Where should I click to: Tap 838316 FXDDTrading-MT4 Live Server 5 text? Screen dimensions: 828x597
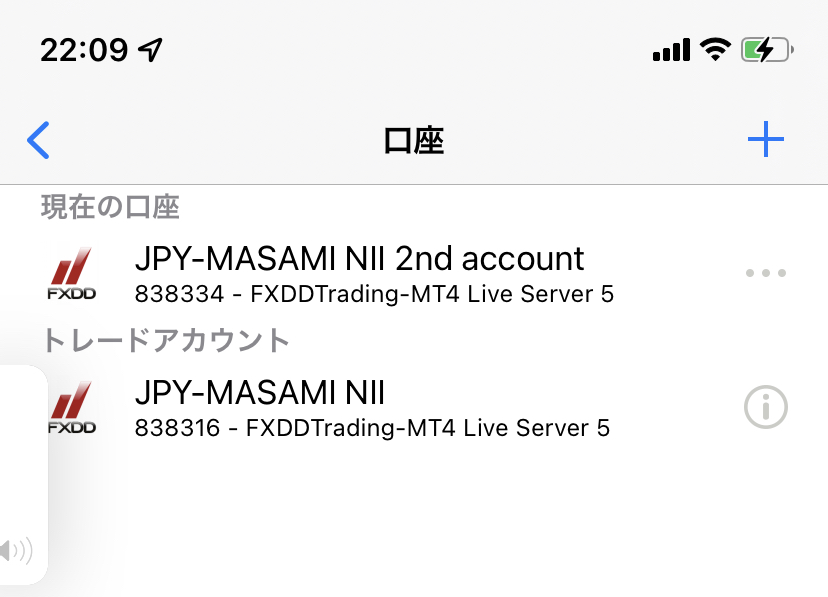click(x=372, y=428)
